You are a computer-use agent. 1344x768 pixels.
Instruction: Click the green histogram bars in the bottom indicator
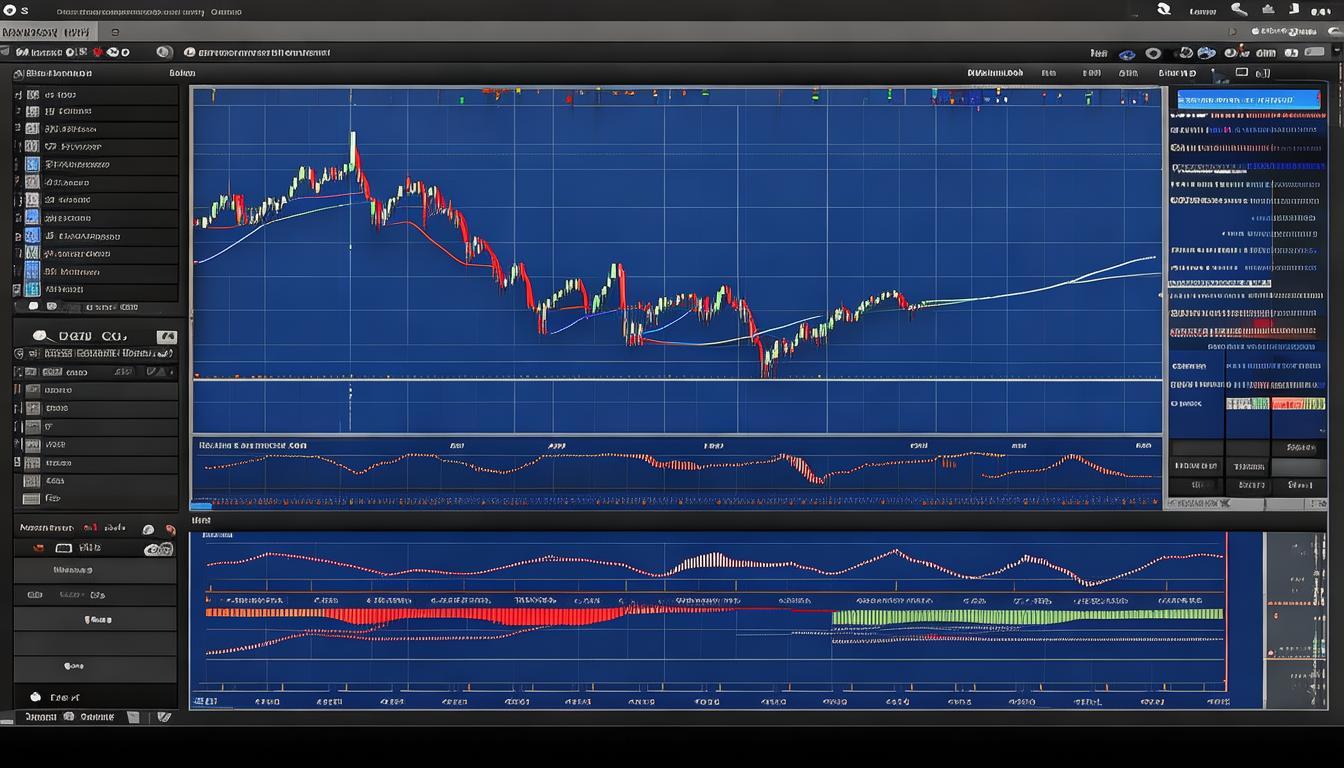click(1027, 617)
